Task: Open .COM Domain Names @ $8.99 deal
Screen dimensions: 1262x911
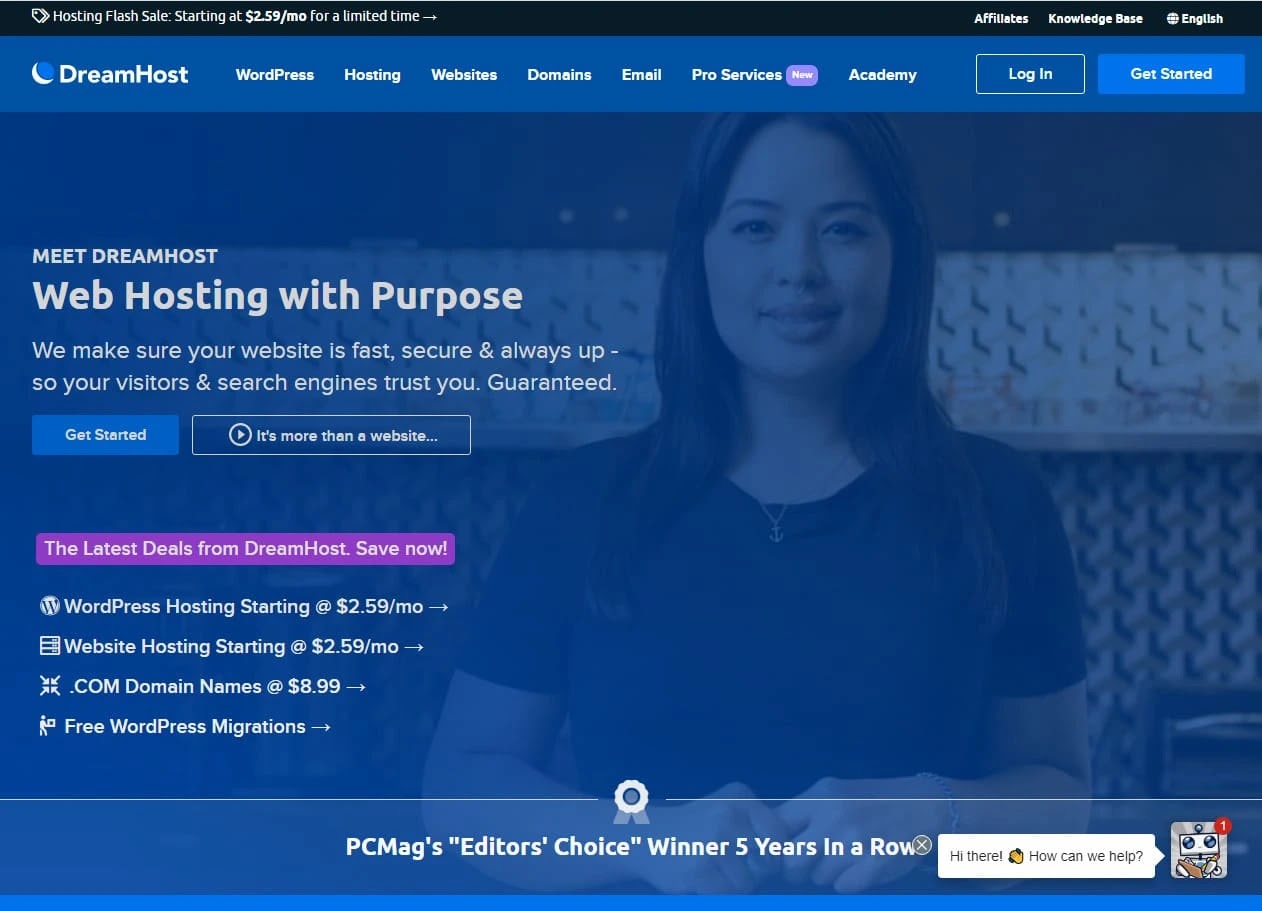Action: (x=203, y=686)
